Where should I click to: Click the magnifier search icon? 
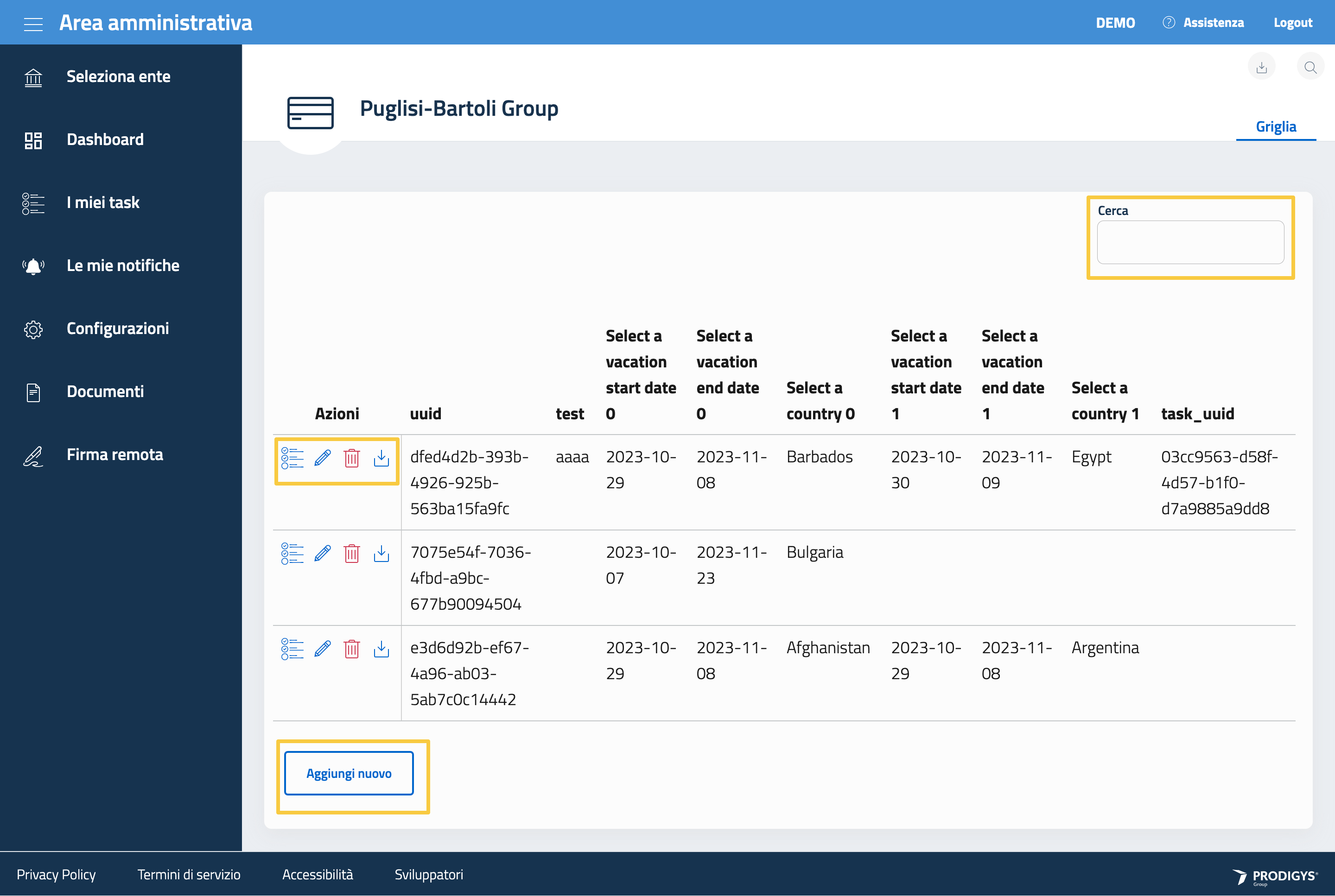pos(1310,68)
